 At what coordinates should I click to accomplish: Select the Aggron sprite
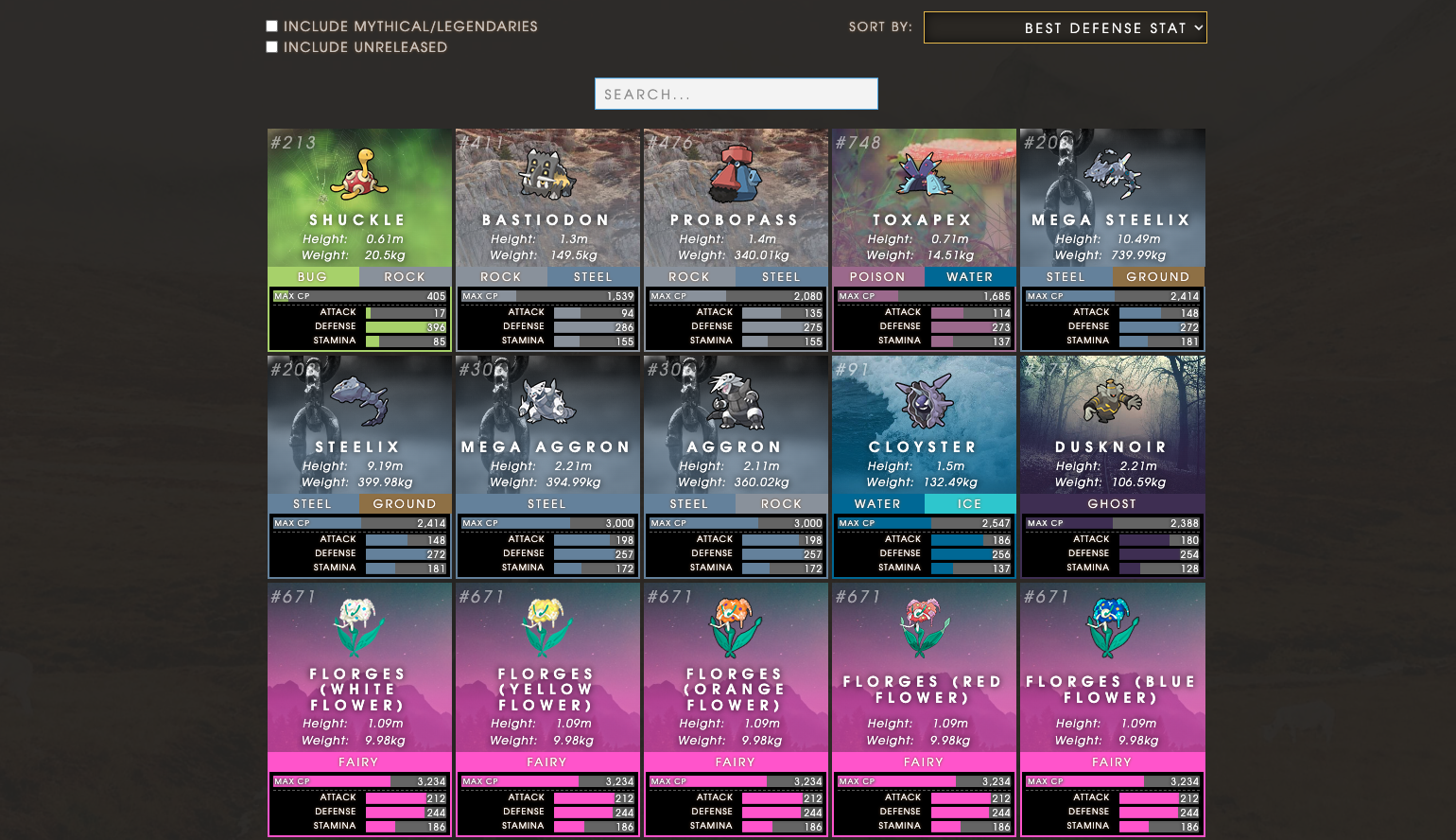pyautogui.click(x=736, y=401)
